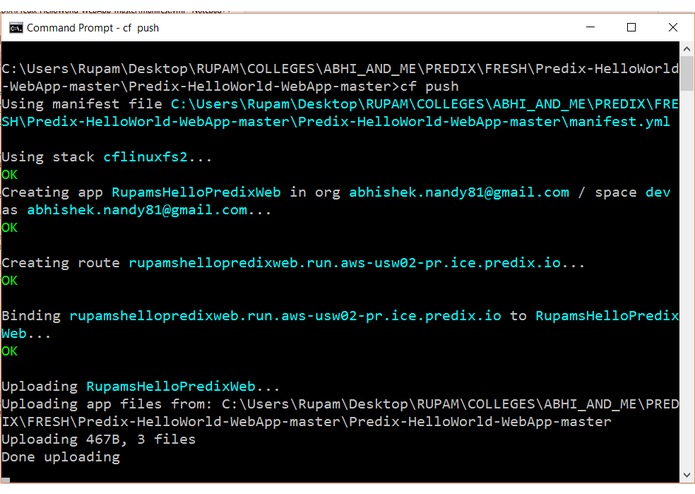This screenshot has height=494, width=695.
Task: Click the 'Done uploading' line
Action: coord(61,457)
